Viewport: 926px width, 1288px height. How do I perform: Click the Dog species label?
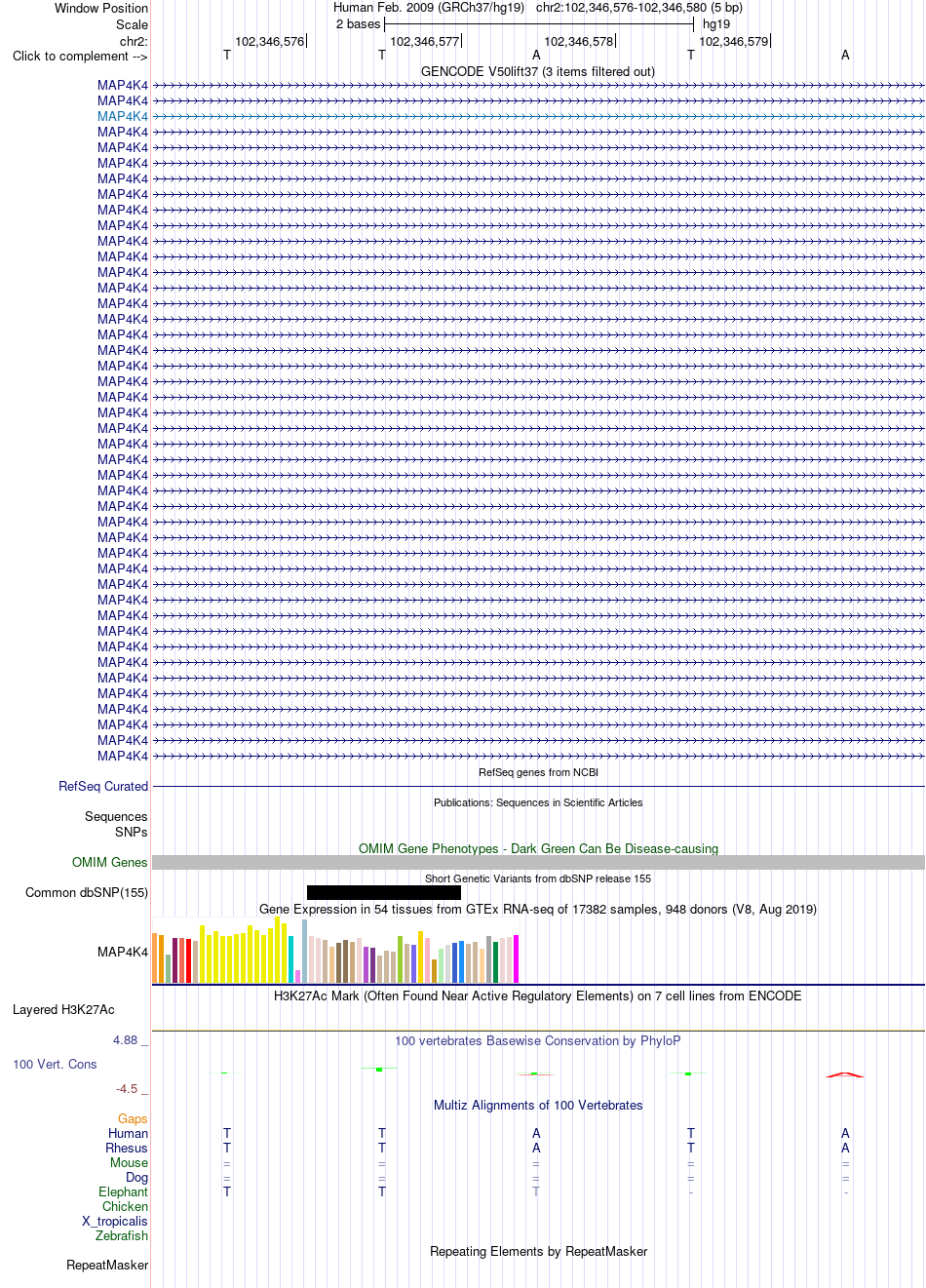pos(136,1177)
